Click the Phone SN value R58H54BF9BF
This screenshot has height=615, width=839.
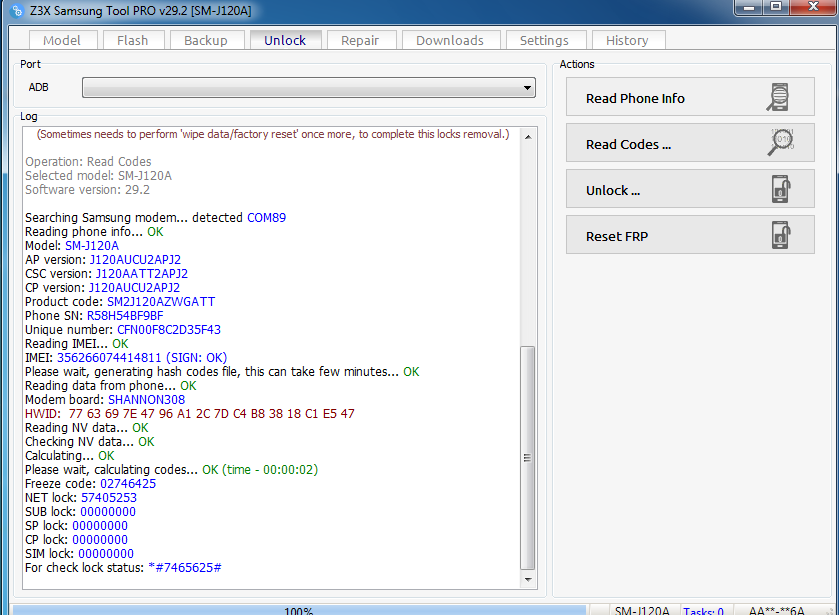tap(125, 316)
